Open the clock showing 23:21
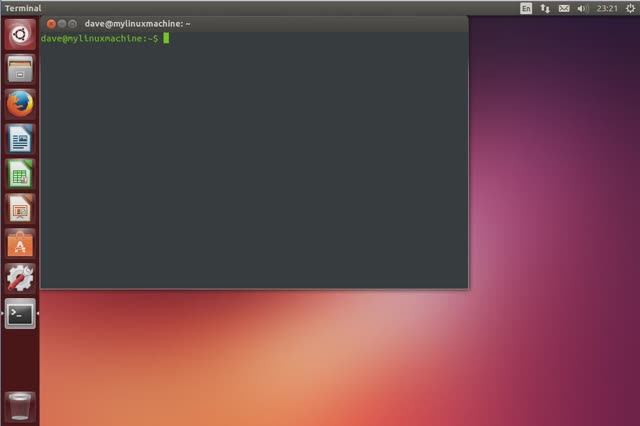This screenshot has width=640, height=426. 607,8
